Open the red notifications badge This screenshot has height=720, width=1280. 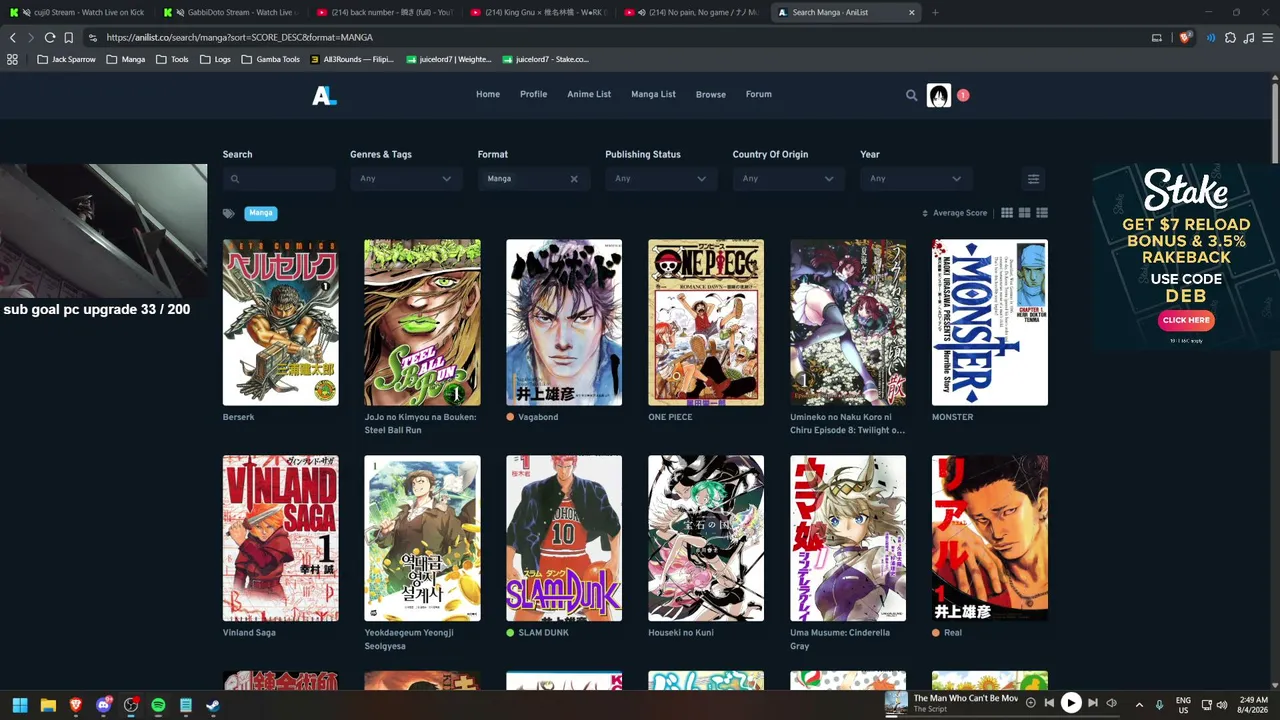click(x=963, y=95)
